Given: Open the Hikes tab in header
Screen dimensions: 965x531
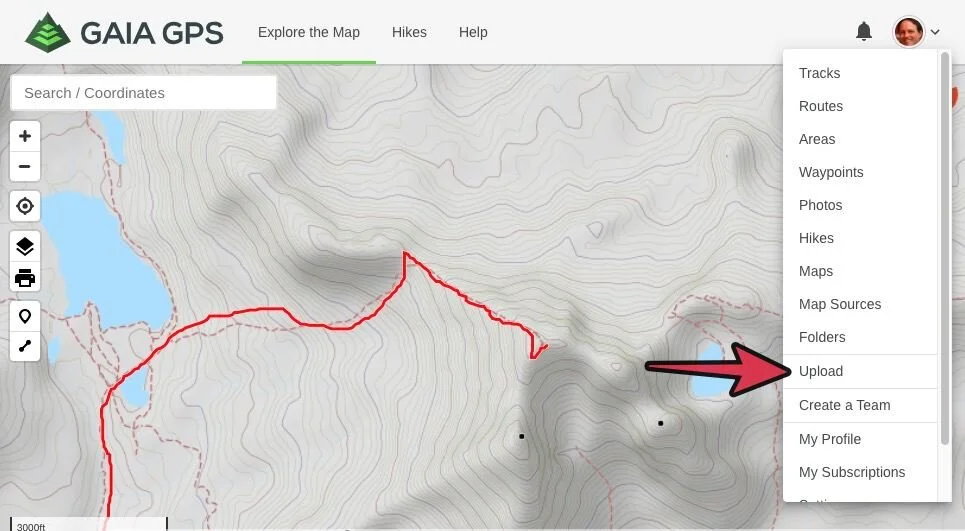Looking at the screenshot, I should click(x=409, y=32).
